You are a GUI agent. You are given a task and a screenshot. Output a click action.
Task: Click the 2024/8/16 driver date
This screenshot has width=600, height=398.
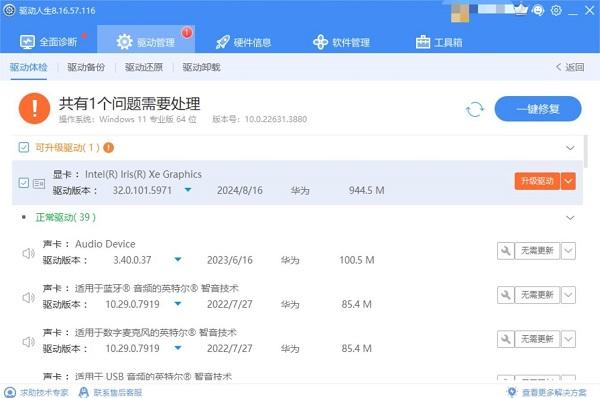[x=240, y=190]
